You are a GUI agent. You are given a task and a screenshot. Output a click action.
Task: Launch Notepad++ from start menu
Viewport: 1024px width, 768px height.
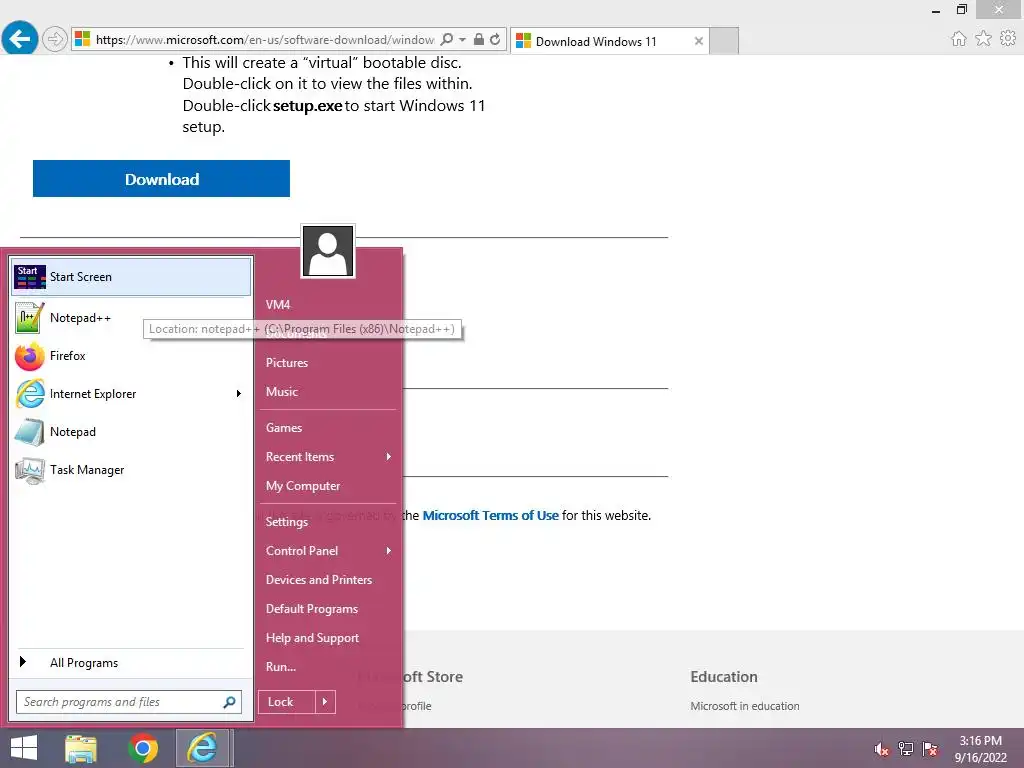131,318
